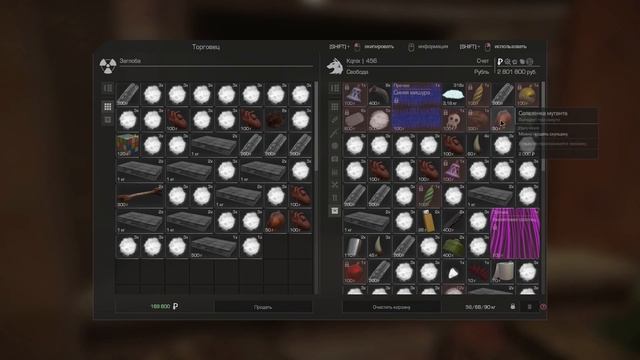Click the Продать sell button
Viewport: 640px width, 360px height.
263,307
